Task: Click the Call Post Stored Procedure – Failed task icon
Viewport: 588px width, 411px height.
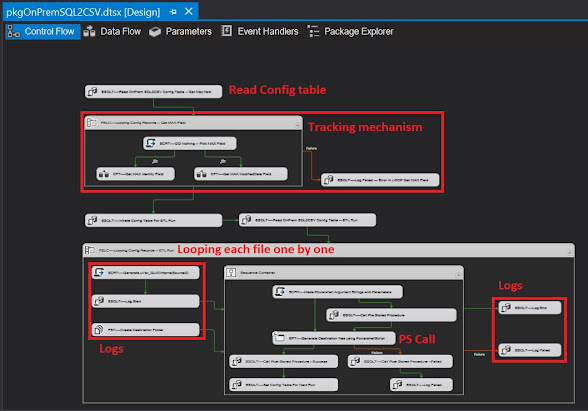Action: [x=355, y=362]
